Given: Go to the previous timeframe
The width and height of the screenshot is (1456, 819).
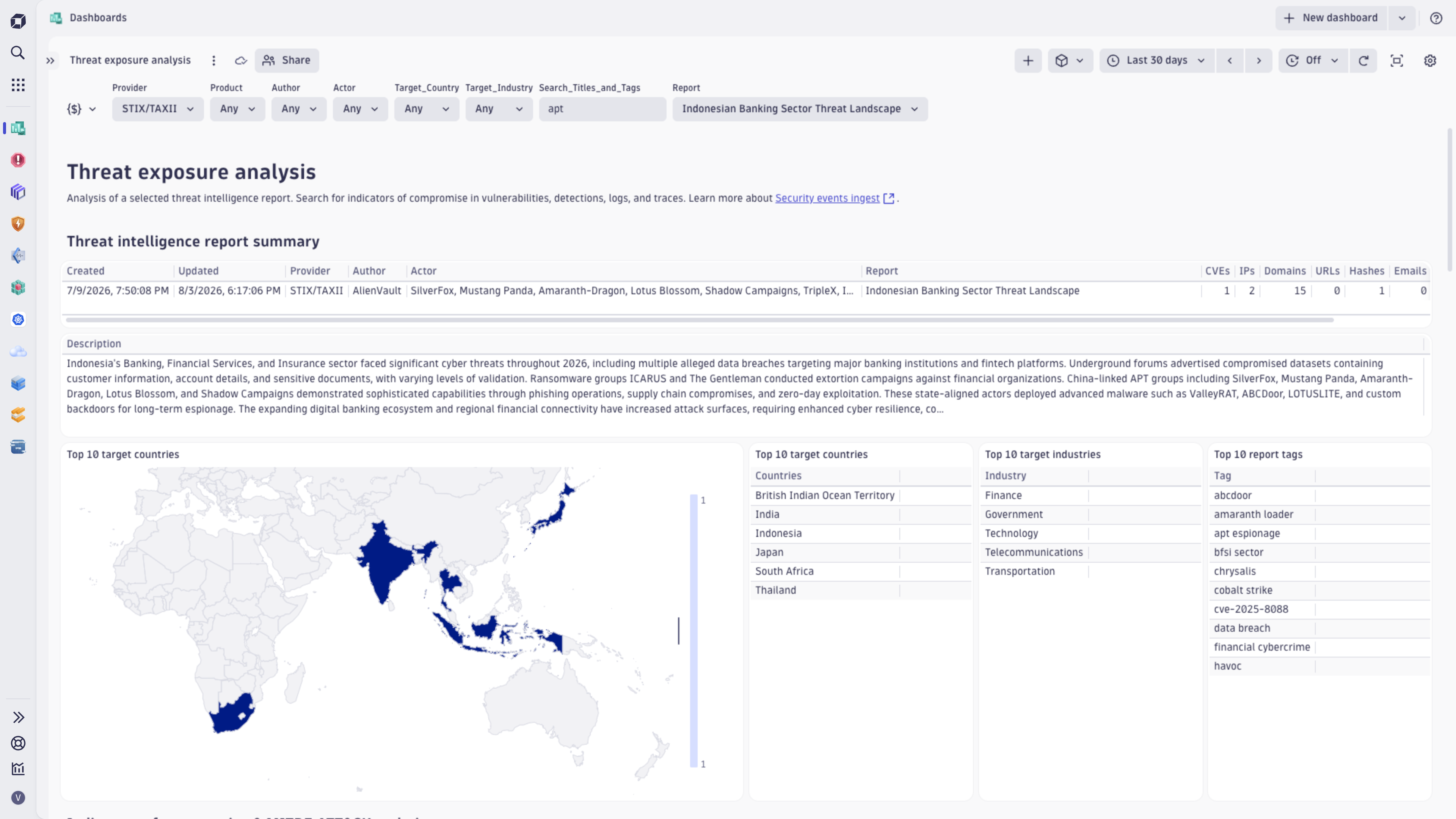Looking at the screenshot, I should pyautogui.click(x=1229, y=61).
